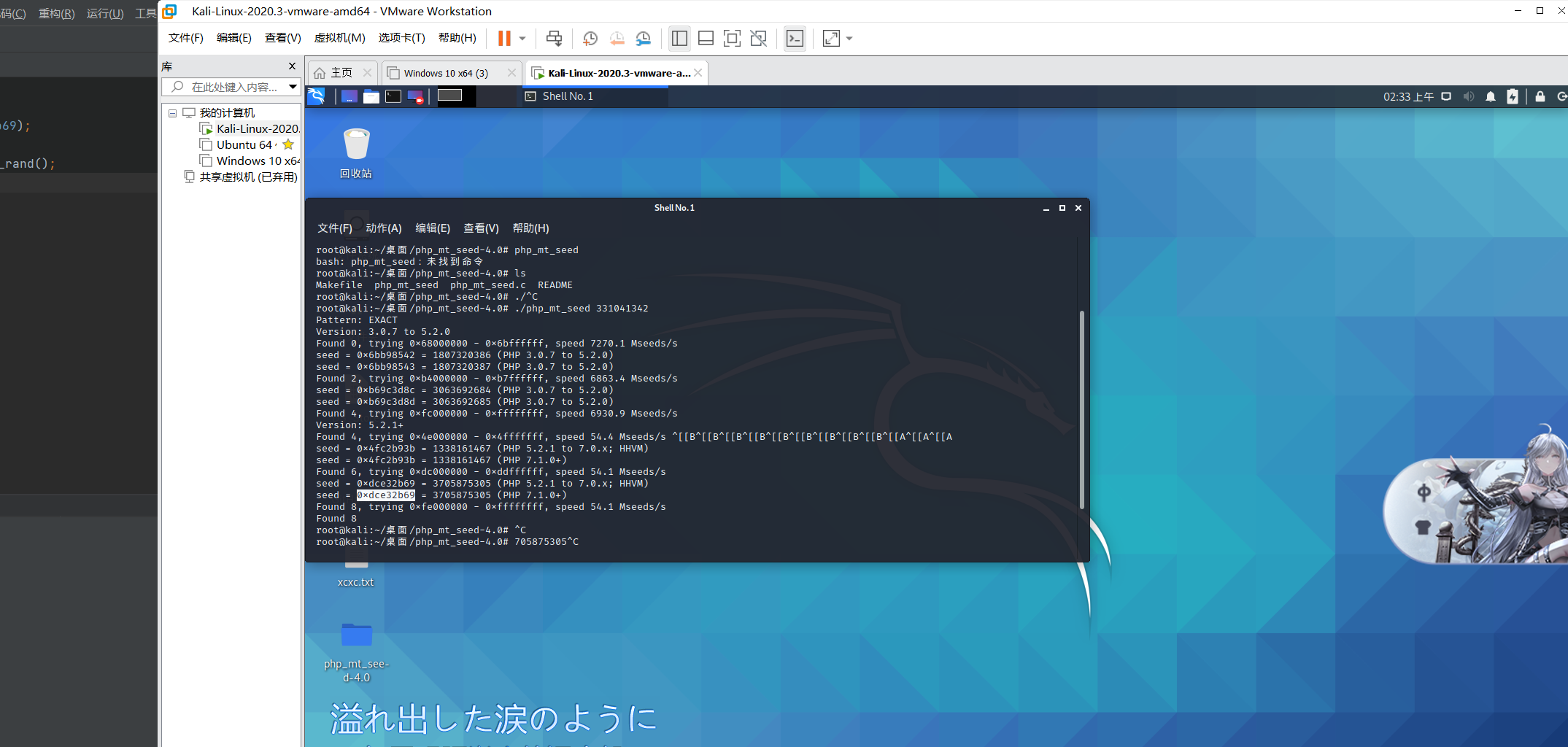1568x747 pixels.
Task: Open terminal 动作(A) menu
Action: coord(384,228)
